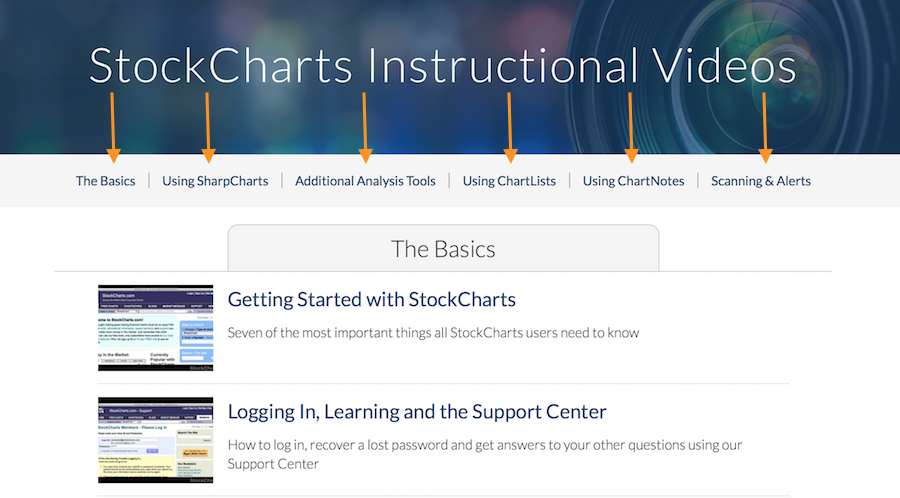Click the 'Seven of the most important things' description
This screenshot has width=900, height=498.
coord(433,332)
